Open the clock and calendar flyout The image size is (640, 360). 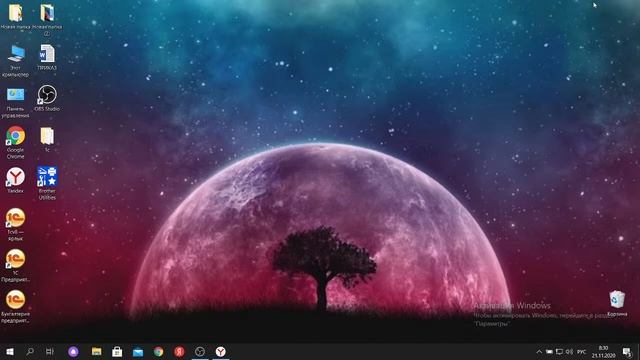pyautogui.click(x=603, y=351)
